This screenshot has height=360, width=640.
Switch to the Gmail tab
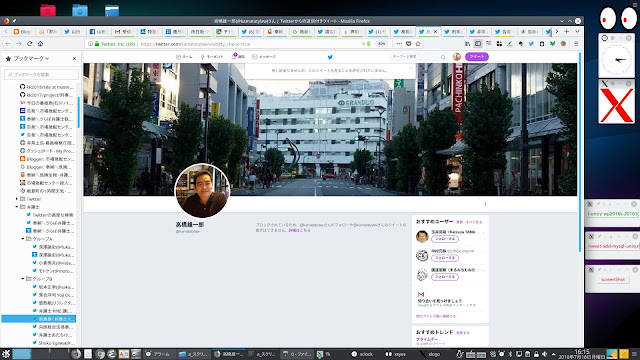tap(123, 31)
